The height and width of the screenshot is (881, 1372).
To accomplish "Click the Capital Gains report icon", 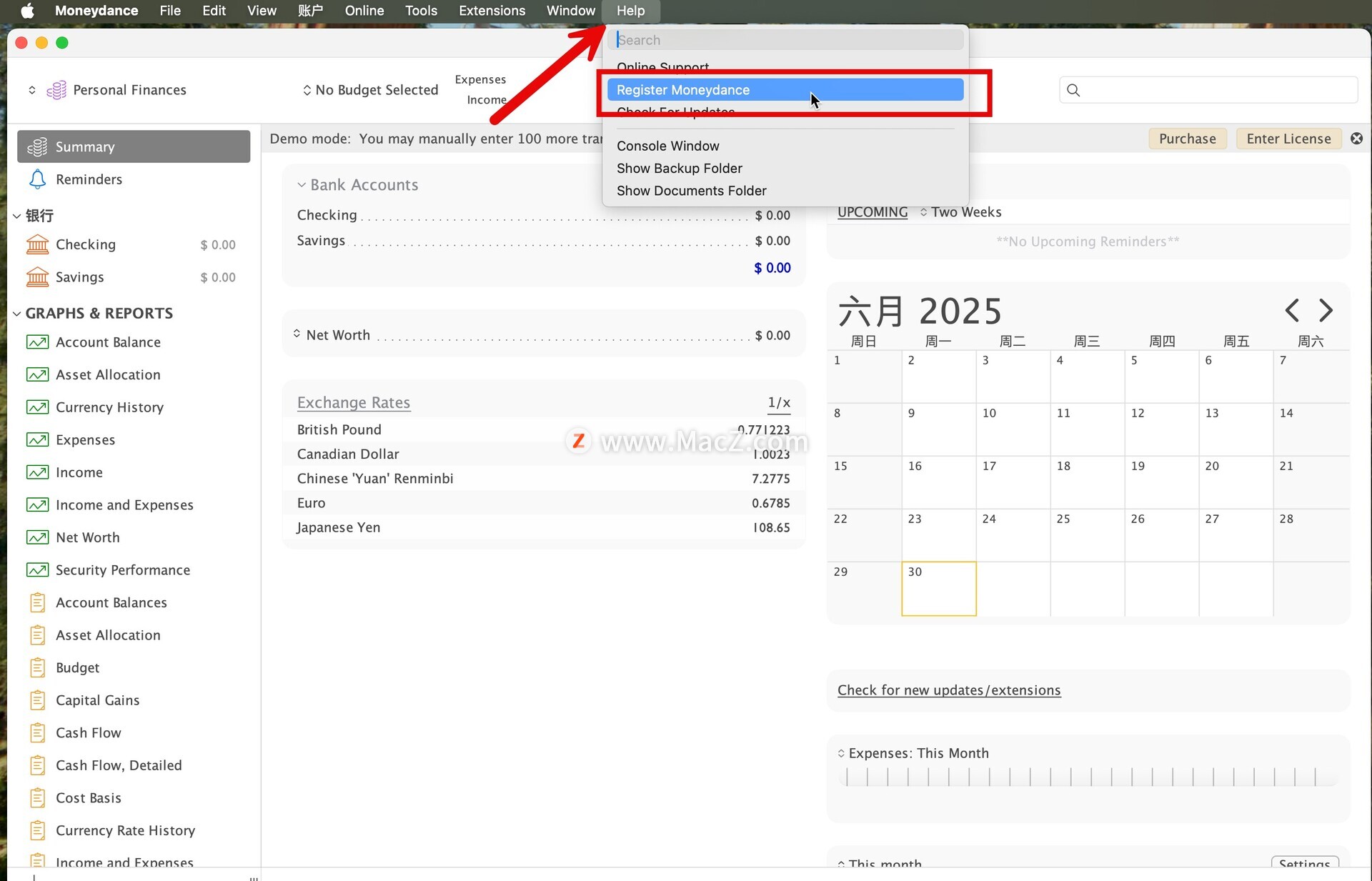I will (37, 700).
